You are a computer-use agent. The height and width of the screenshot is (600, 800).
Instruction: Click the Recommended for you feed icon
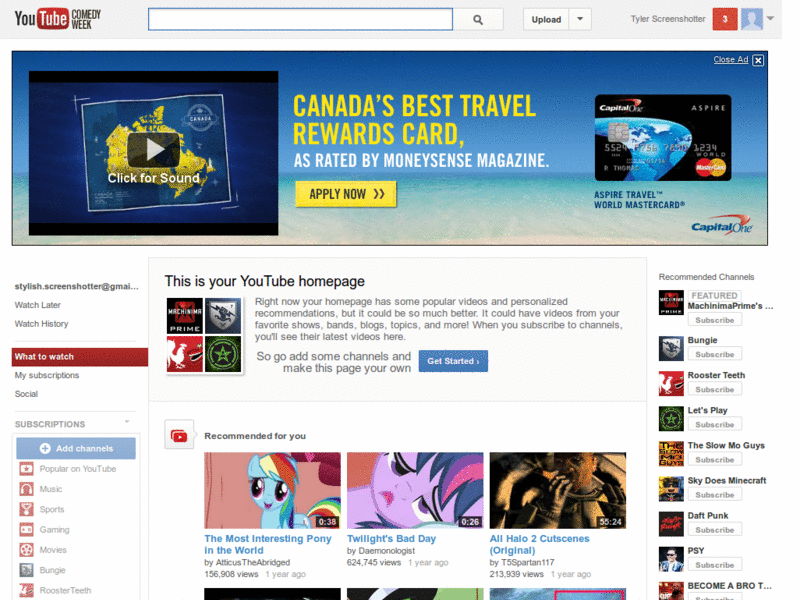[x=179, y=435]
